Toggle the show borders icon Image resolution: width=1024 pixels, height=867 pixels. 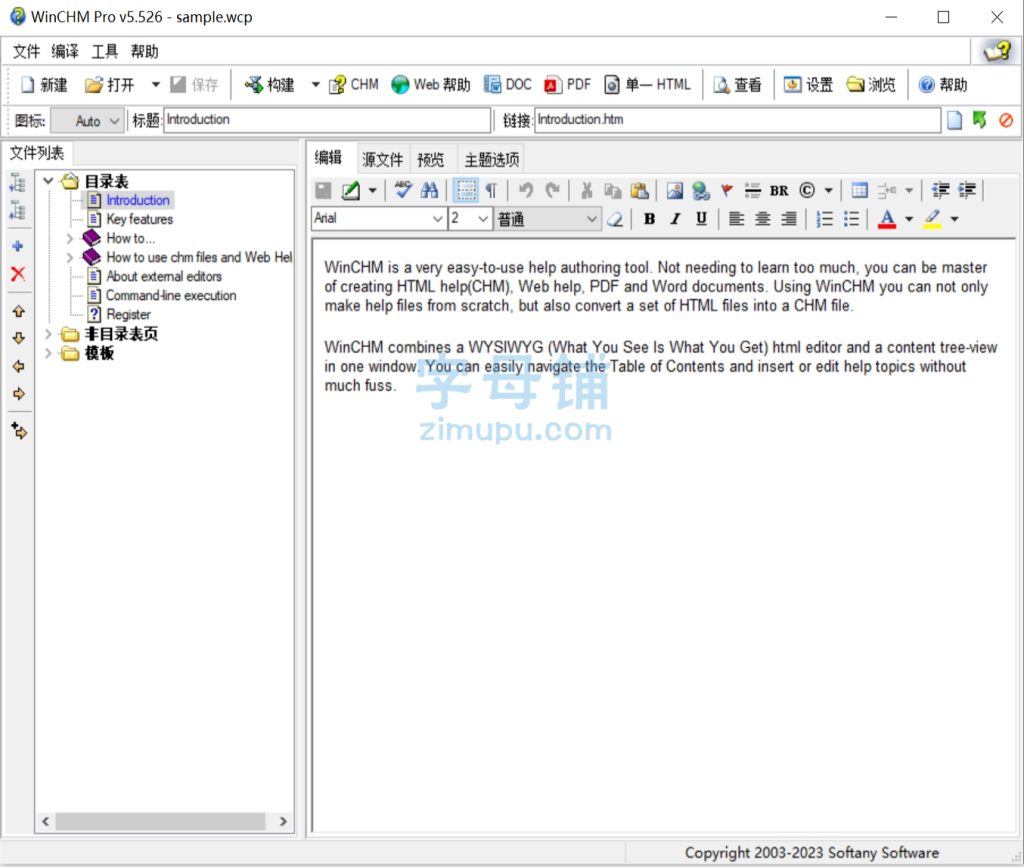[x=466, y=190]
